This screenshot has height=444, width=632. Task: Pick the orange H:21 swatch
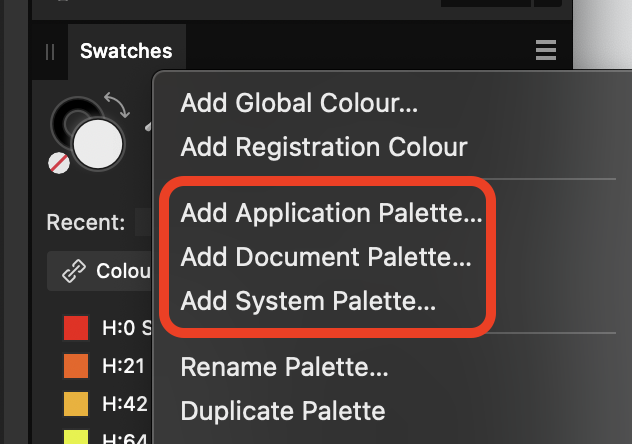point(76,366)
